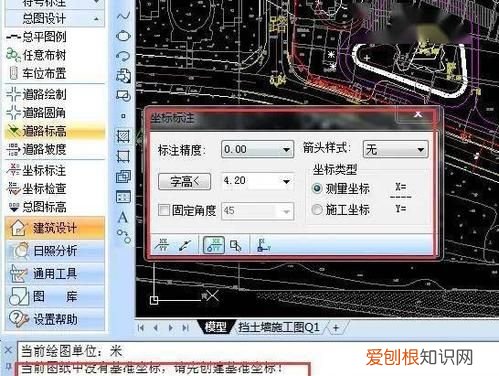Click the Make Block icon

tap(123, 96)
